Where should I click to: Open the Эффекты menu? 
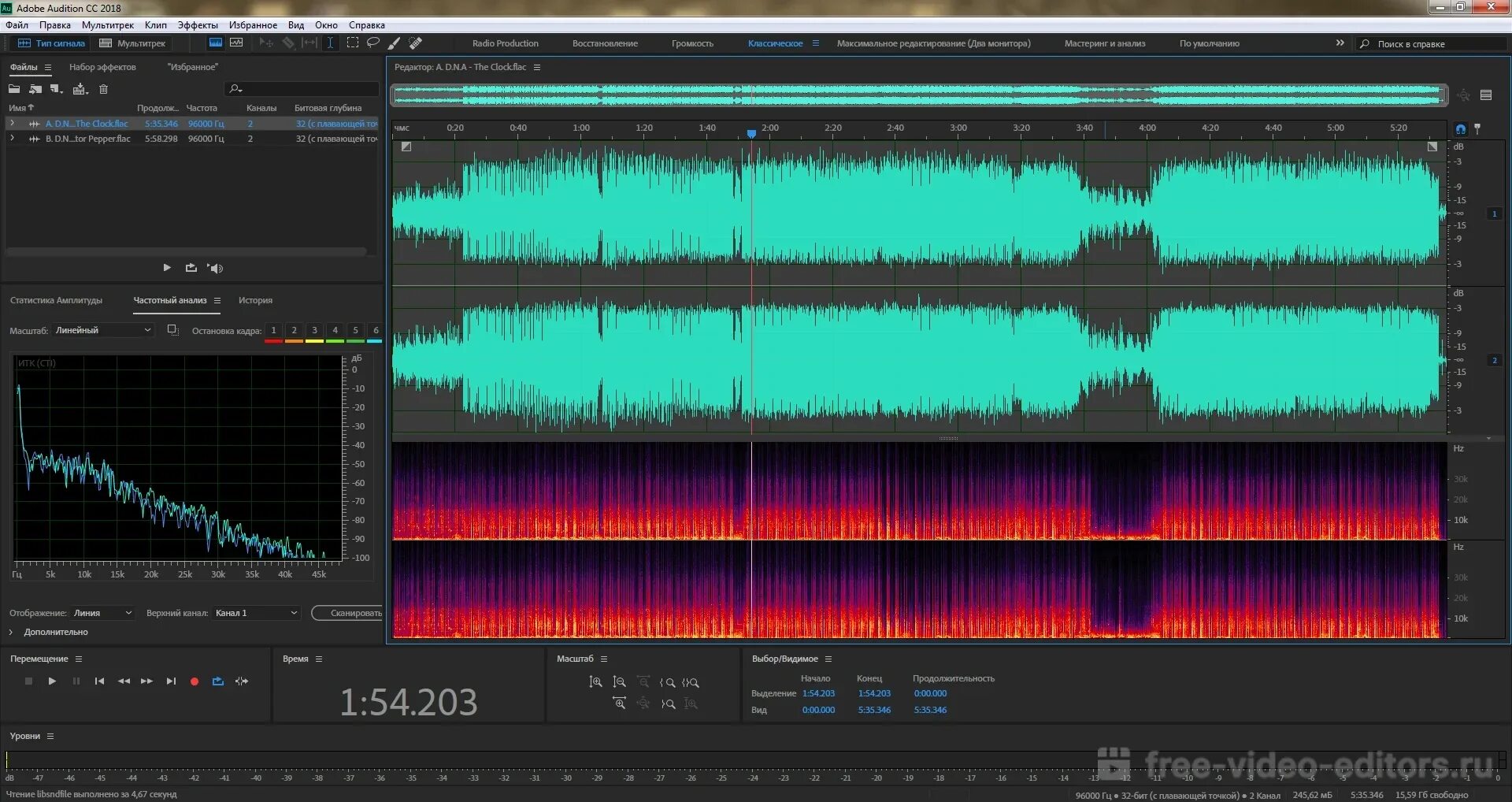click(x=197, y=25)
